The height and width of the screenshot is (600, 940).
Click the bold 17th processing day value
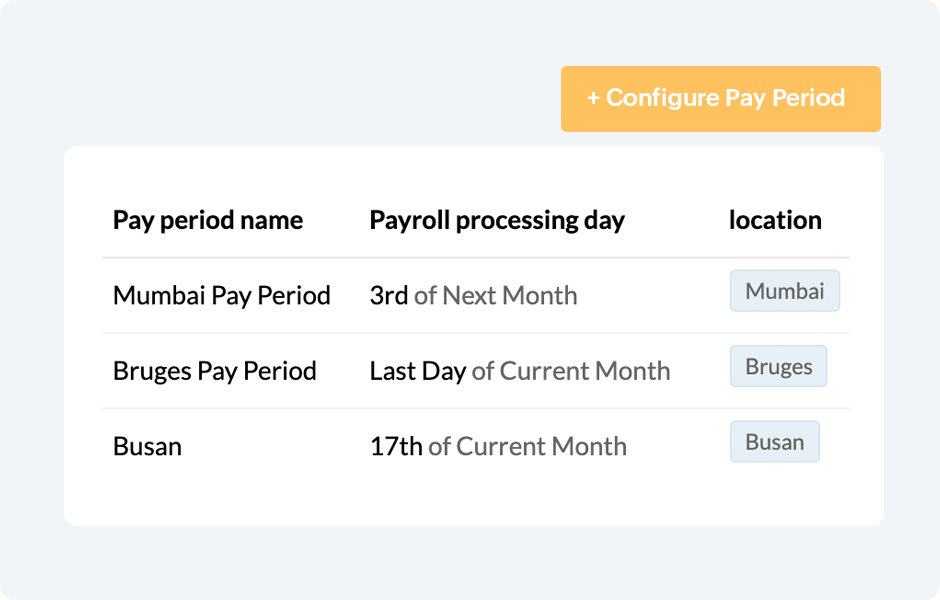(x=396, y=446)
